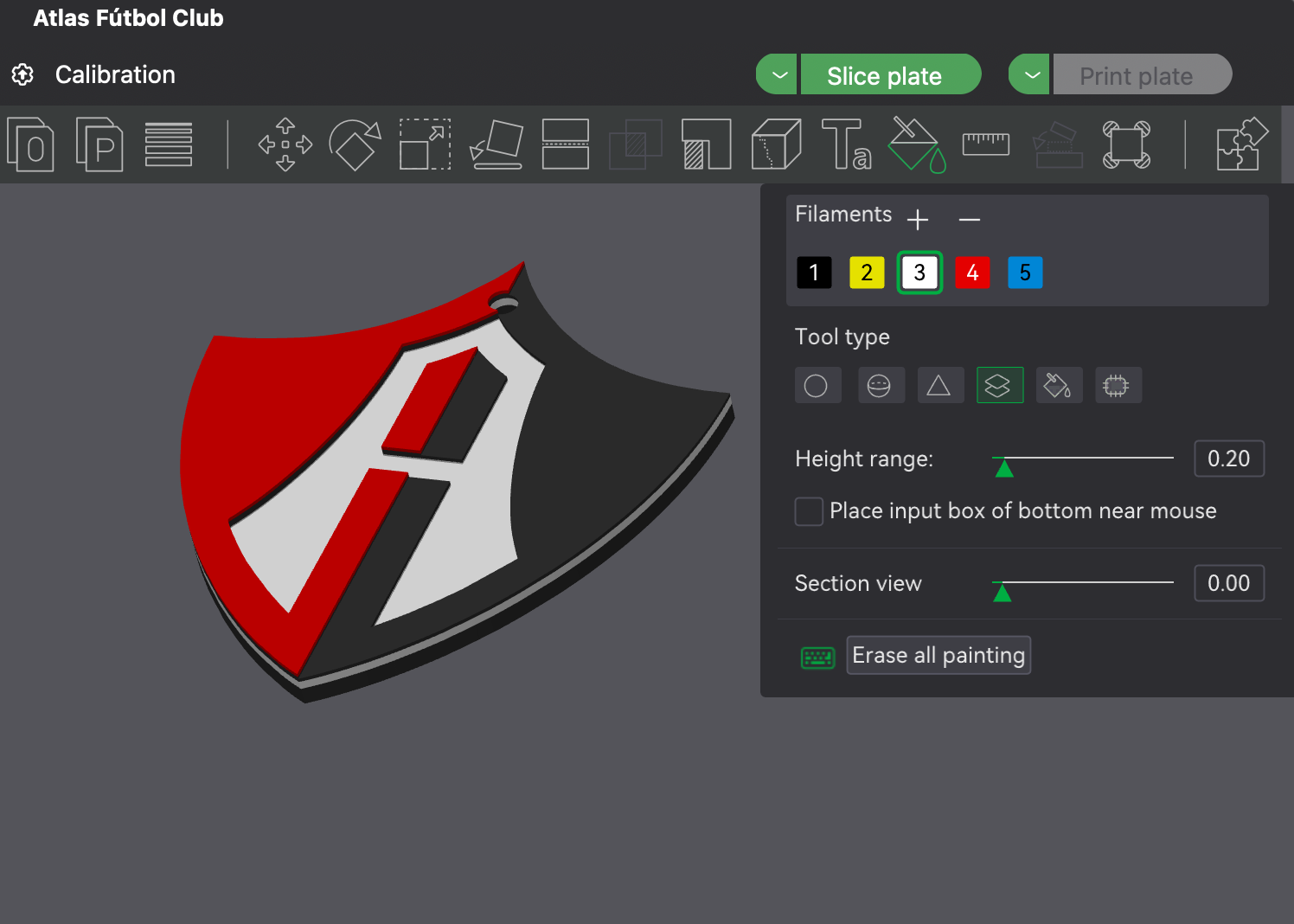Expand the Slice plate dropdown arrow
This screenshot has height=924, width=1294.
click(x=778, y=74)
